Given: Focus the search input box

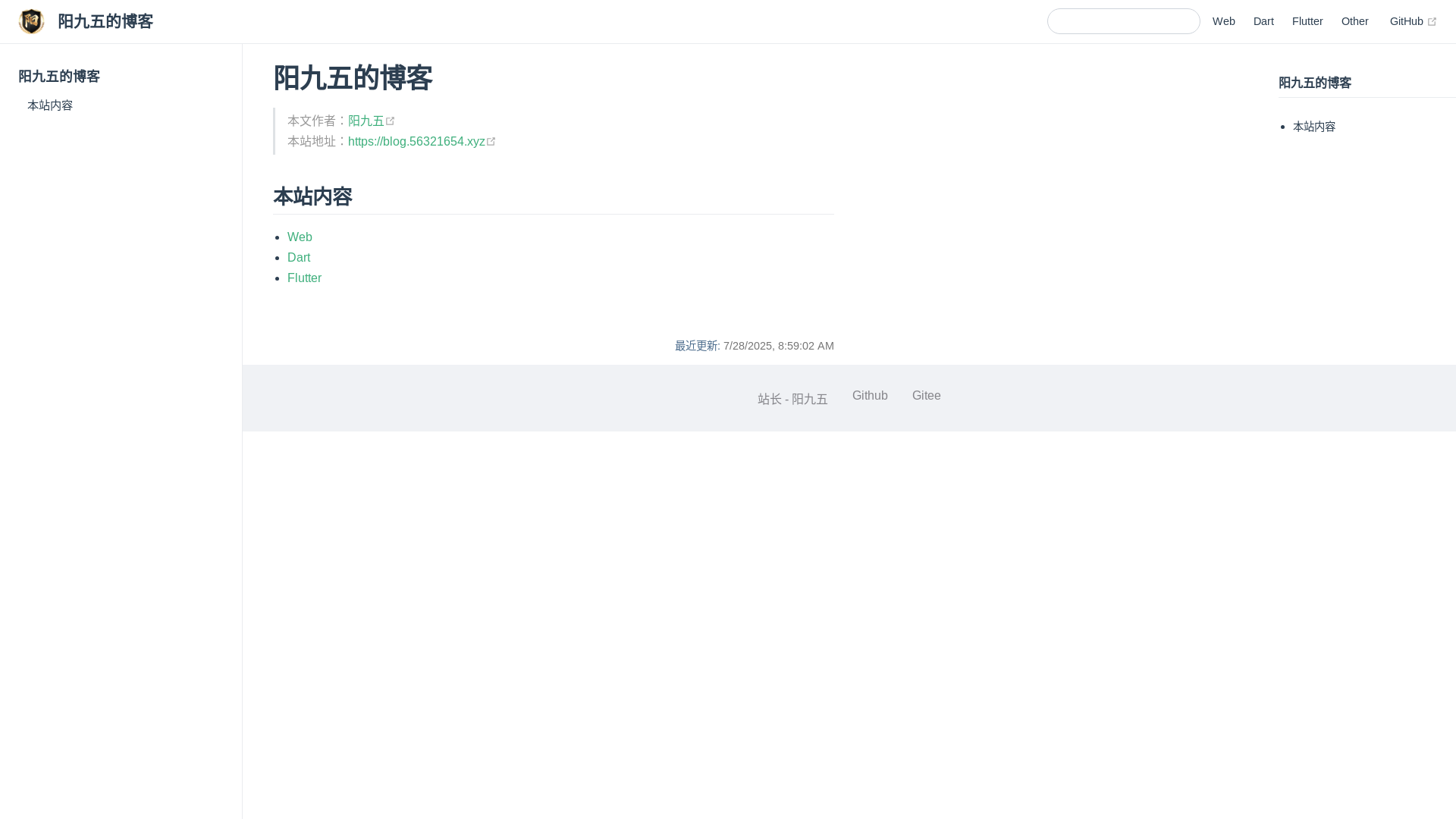Looking at the screenshot, I should pyautogui.click(x=1123, y=21).
